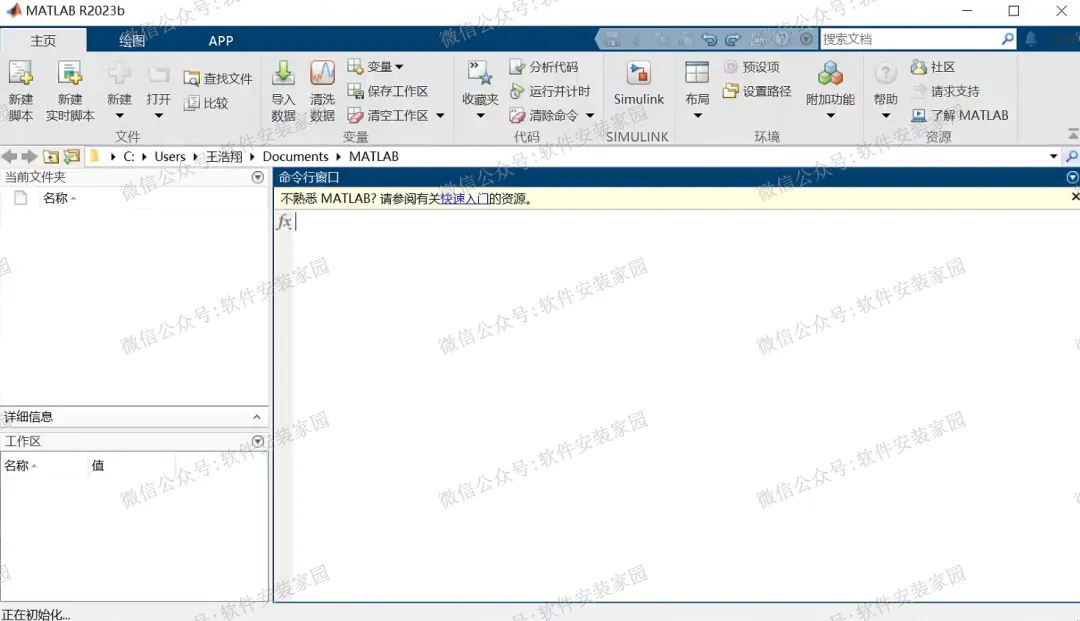Image resolution: width=1080 pixels, height=621 pixels.
Task: Collapse the 详细信息 (Details) panel chevron
Action: (256, 417)
